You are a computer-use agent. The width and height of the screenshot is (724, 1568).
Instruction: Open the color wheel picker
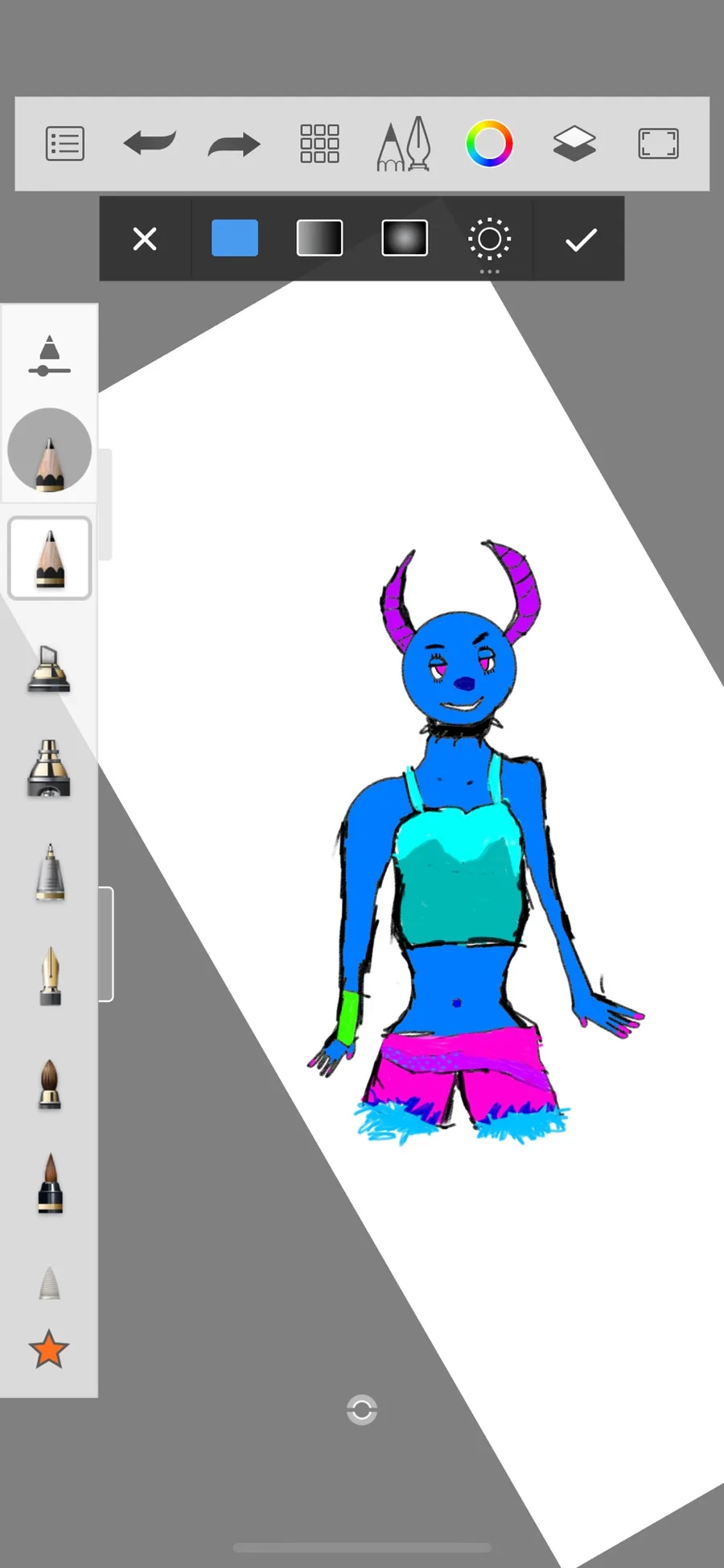point(489,144)
